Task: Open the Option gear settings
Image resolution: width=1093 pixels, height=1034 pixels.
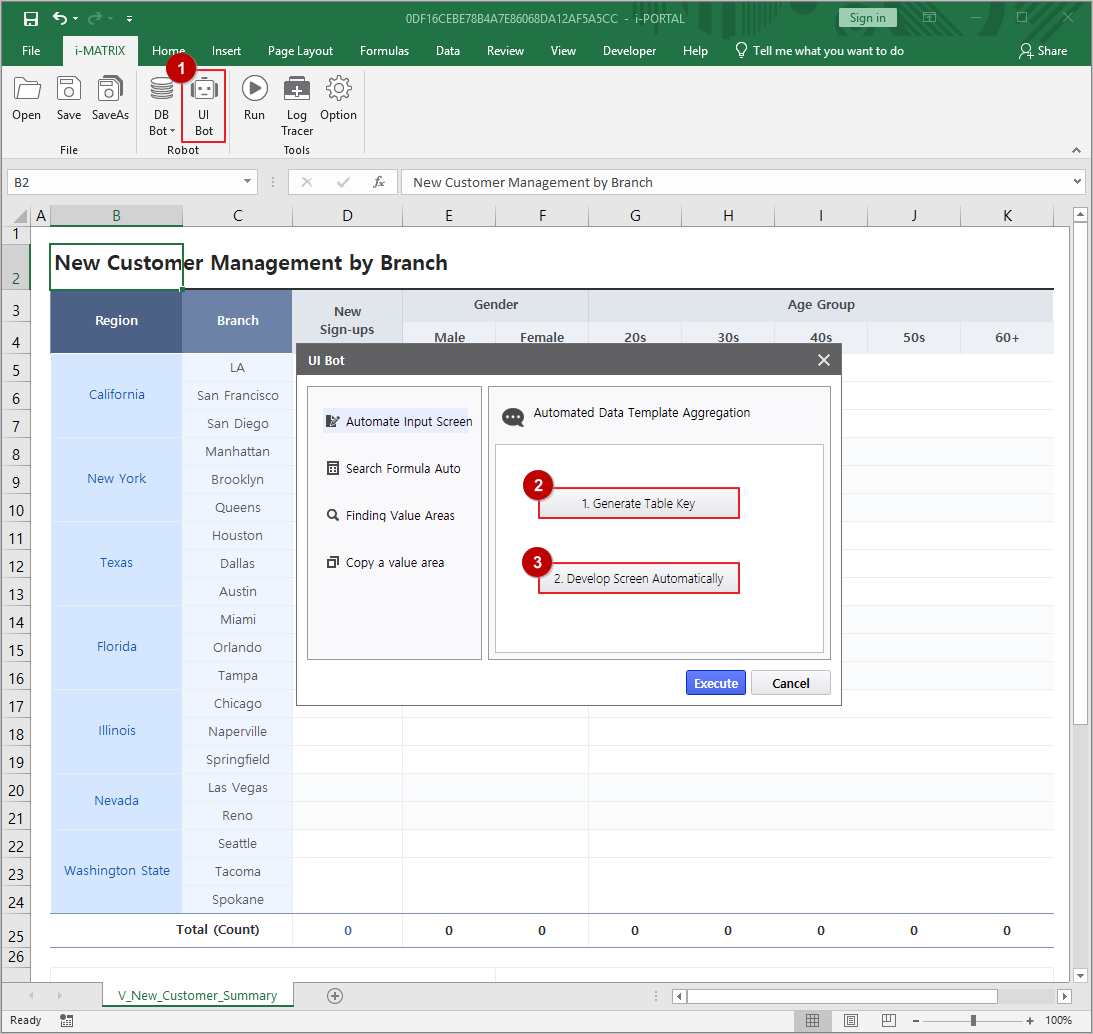Action: (x=338, y=99)
